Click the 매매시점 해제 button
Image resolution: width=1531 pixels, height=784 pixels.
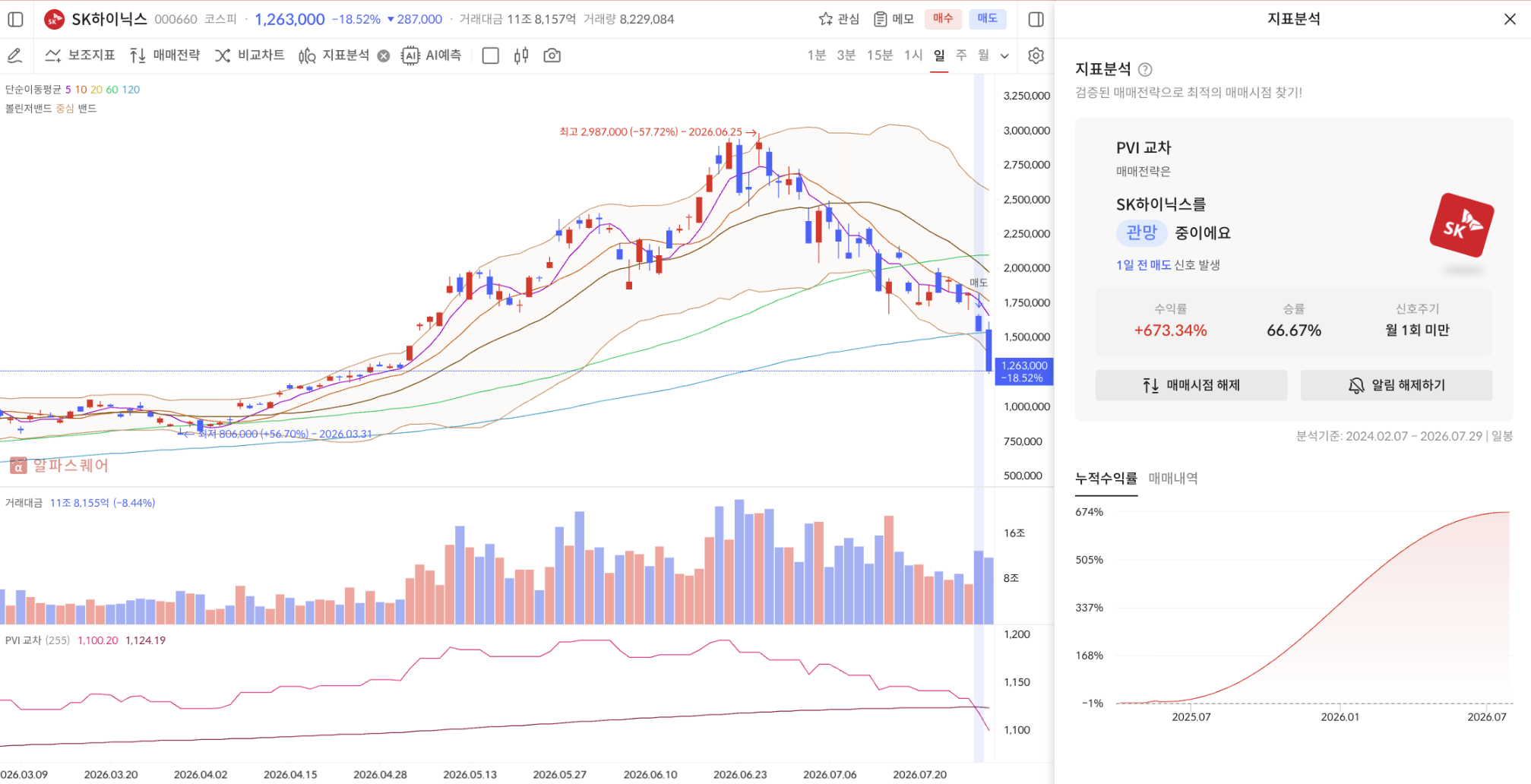(1191, 385)
